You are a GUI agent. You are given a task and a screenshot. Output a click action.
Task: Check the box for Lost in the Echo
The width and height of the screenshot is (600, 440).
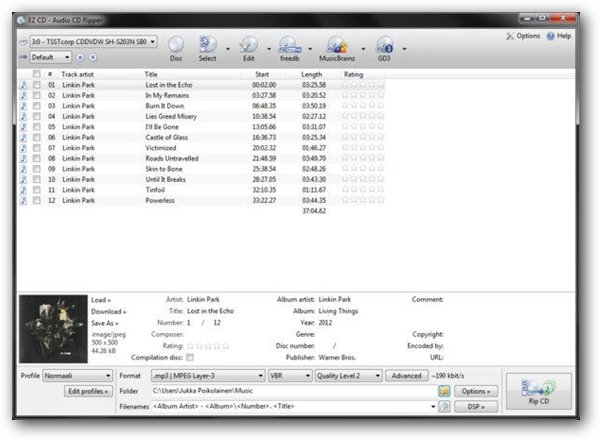(x=36, y=85)
